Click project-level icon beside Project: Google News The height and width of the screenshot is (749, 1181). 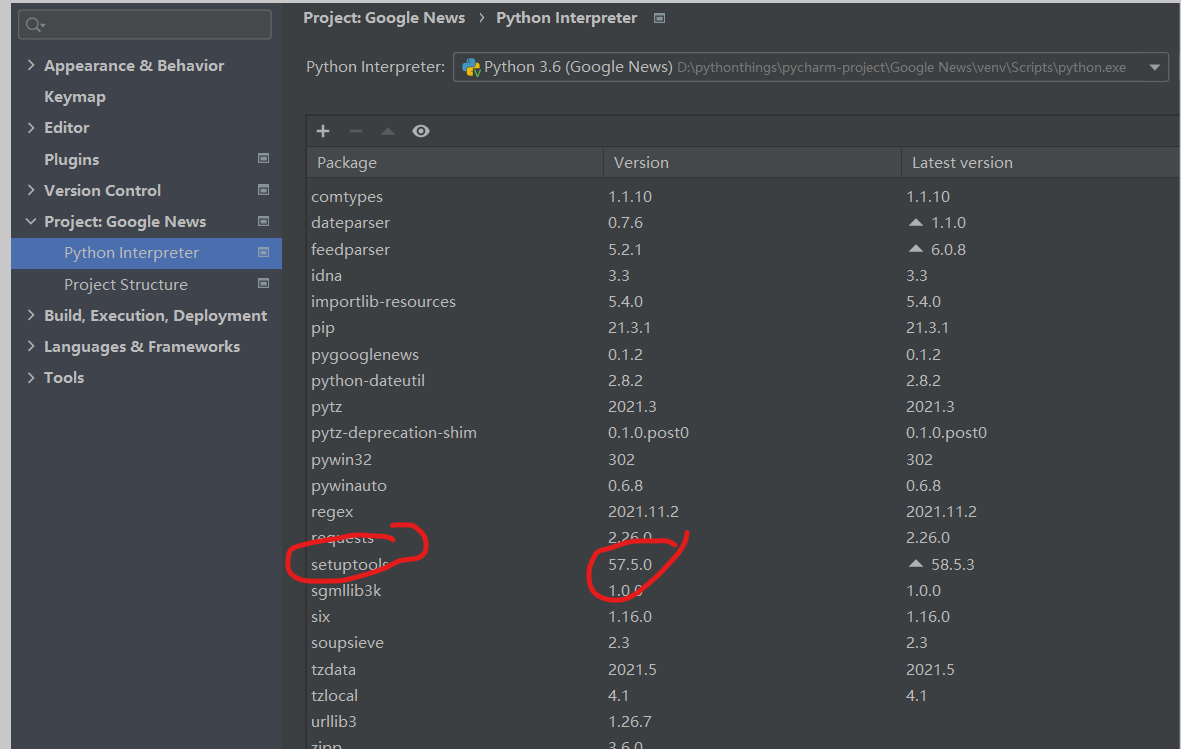coord(264,221)
